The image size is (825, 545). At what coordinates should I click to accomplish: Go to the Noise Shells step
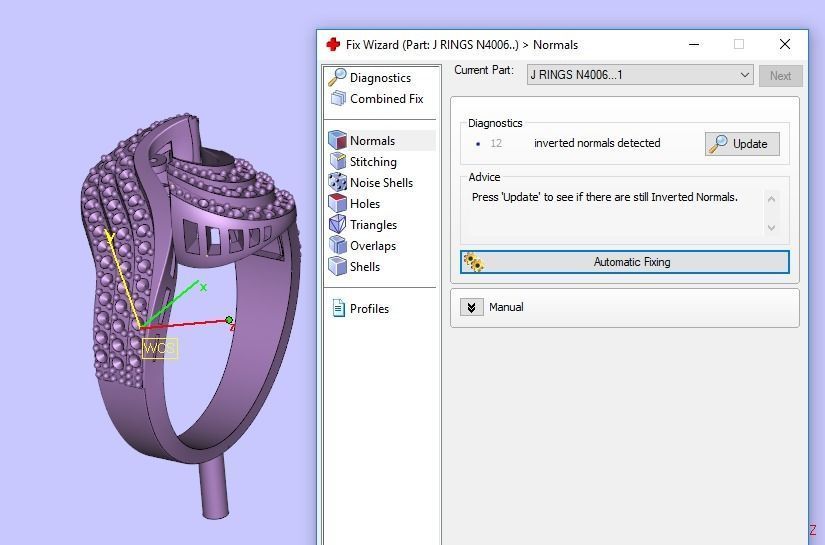click(381, 183)
